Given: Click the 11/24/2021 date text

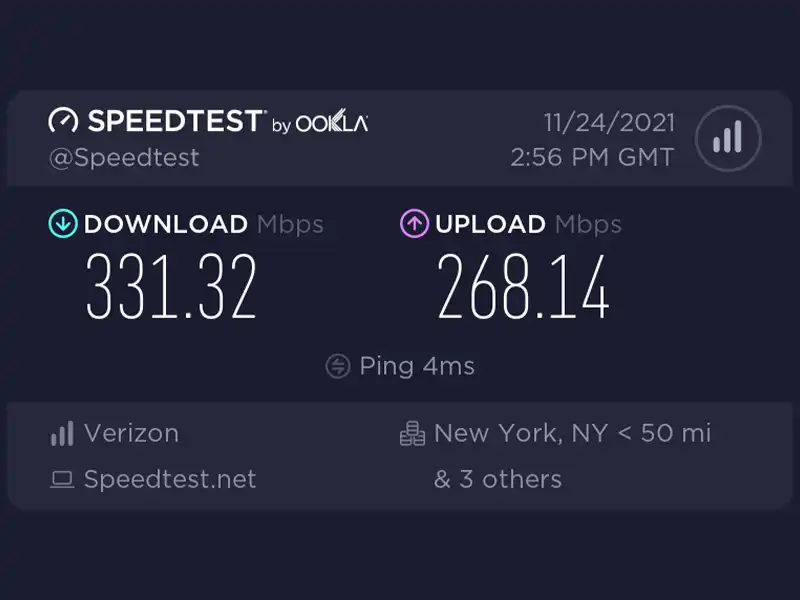Looking at the screenshot, I should [x=609, y=123].
